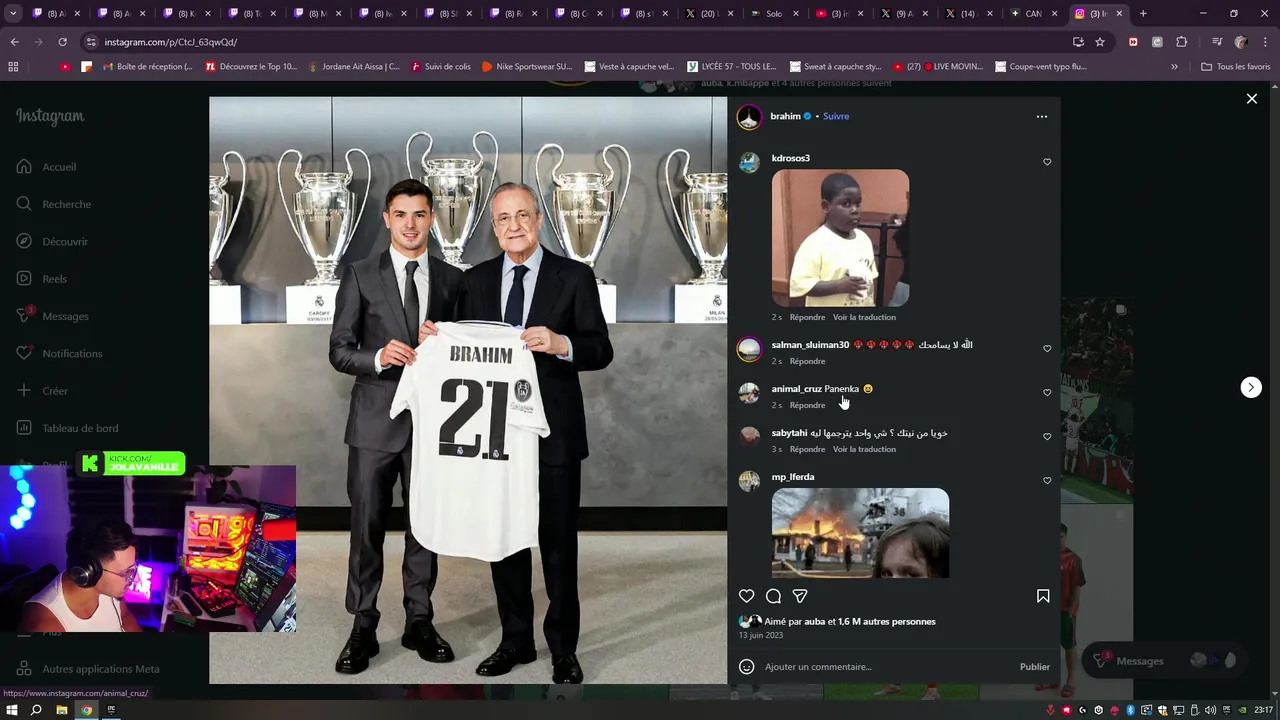This screenshot has height=720, width=1280.
Task: Open 'Boîte de réception' Gmail bookmark
Action: tap(146, 67)
